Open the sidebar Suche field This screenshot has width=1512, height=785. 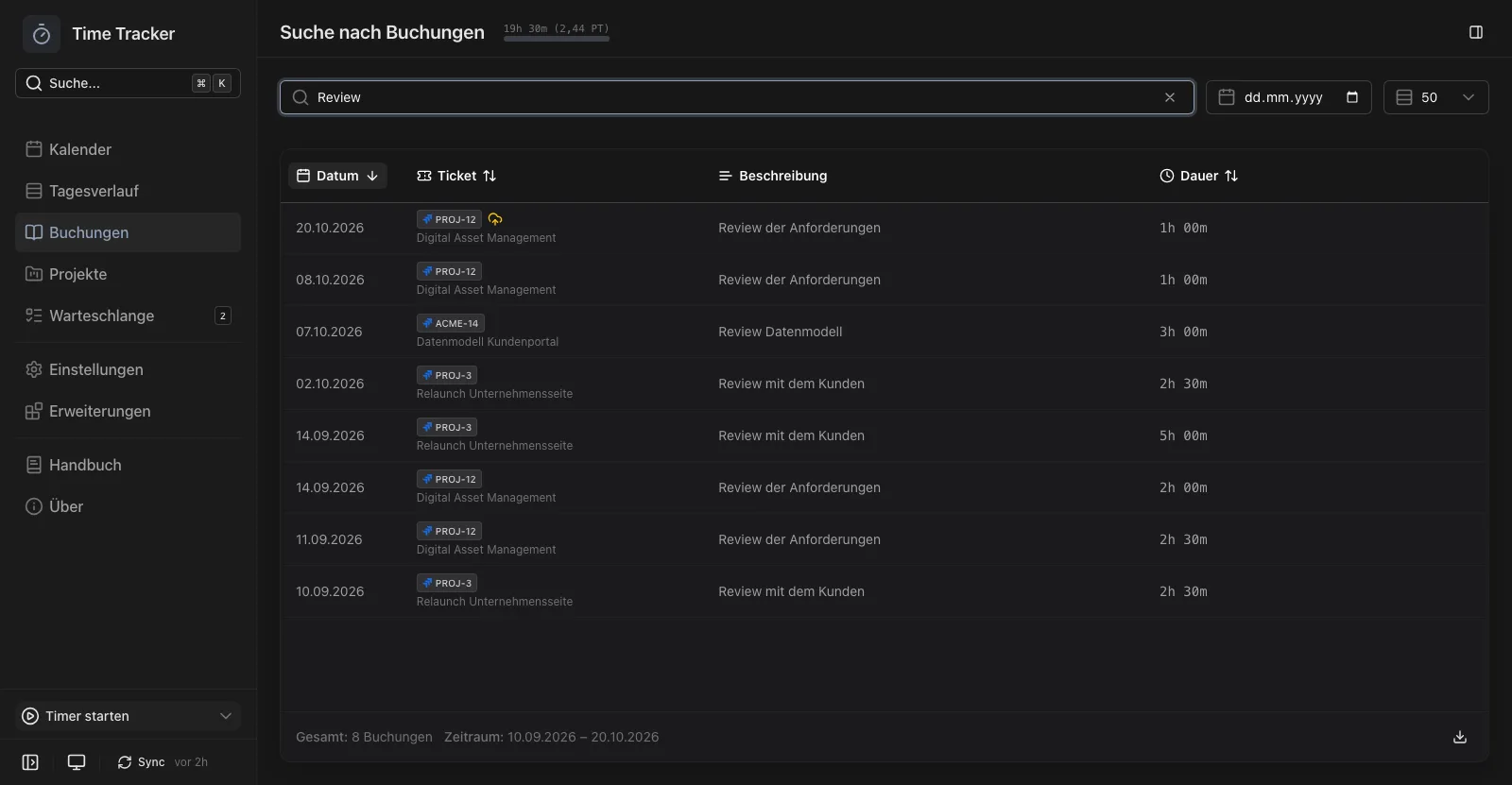[128, 83]
